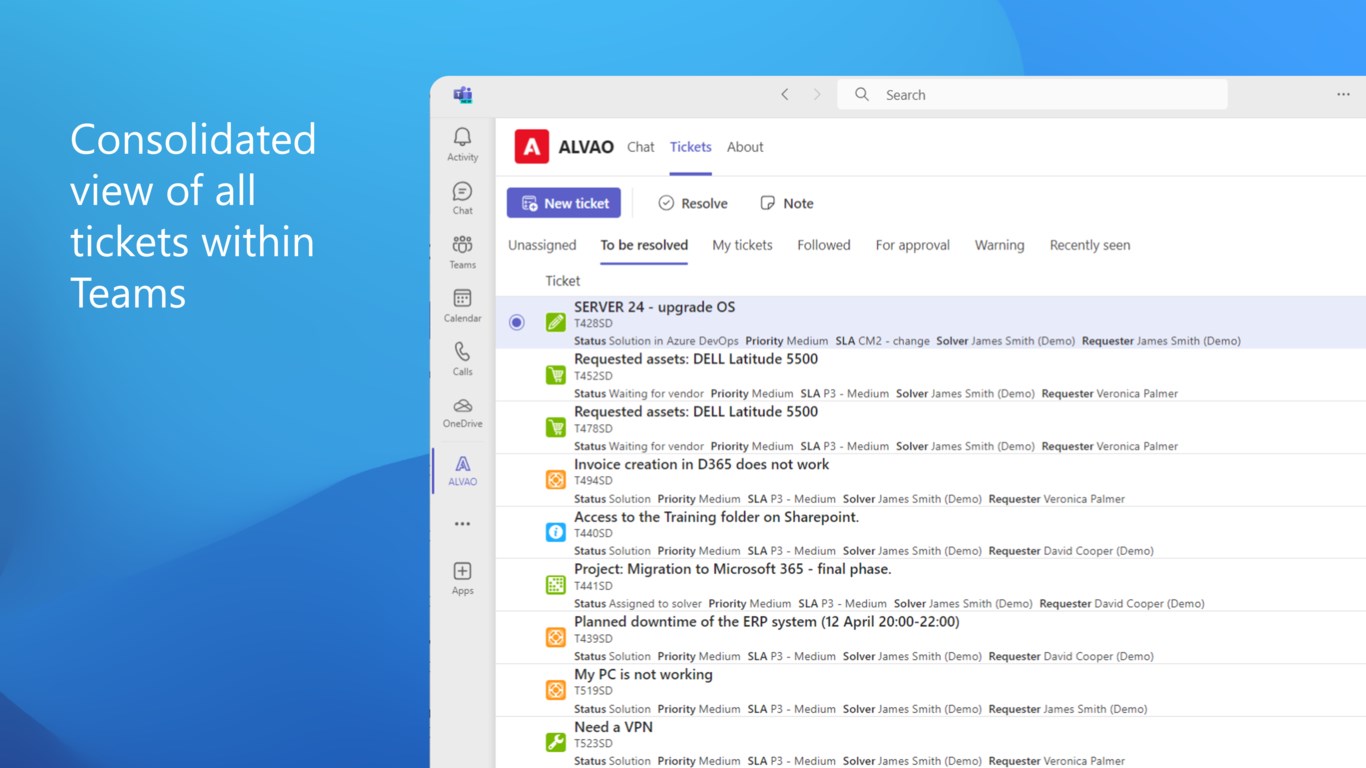Add a Note to the ticket
This screenshot has height=768, width=1366.
point(787,203)
